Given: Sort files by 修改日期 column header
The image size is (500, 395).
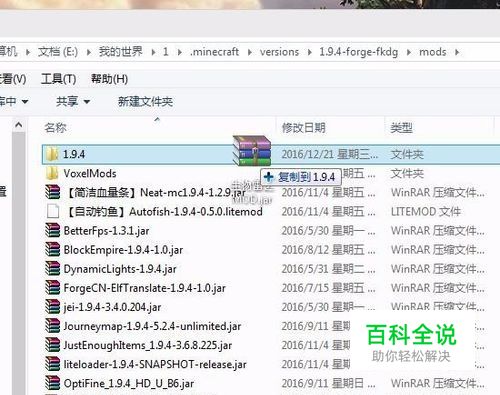Looking at the screenshot, I should (x=303, y=127).
